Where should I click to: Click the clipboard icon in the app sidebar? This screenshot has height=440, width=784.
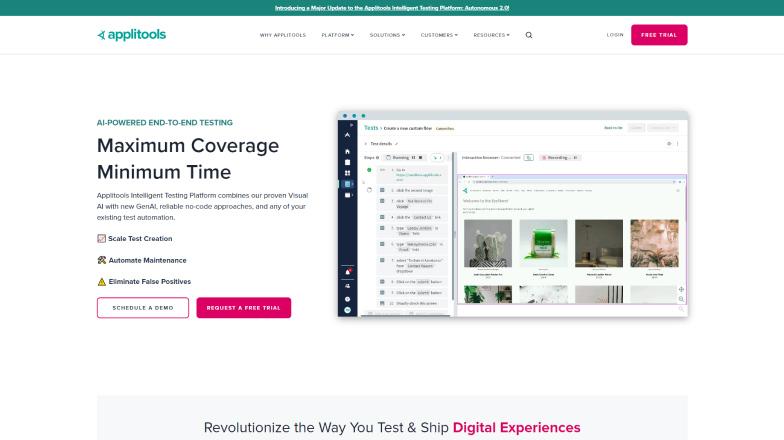347,162
